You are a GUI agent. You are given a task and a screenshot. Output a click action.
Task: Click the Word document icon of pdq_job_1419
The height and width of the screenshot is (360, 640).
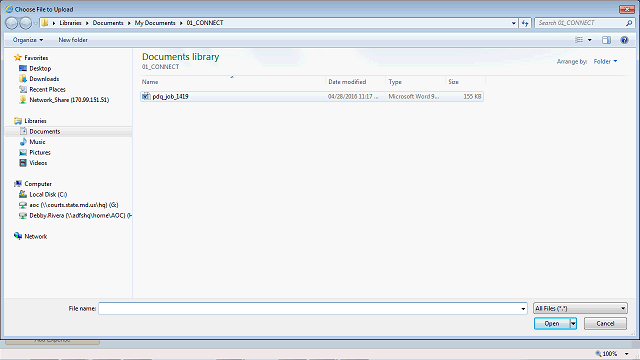(x=146, y=96)
